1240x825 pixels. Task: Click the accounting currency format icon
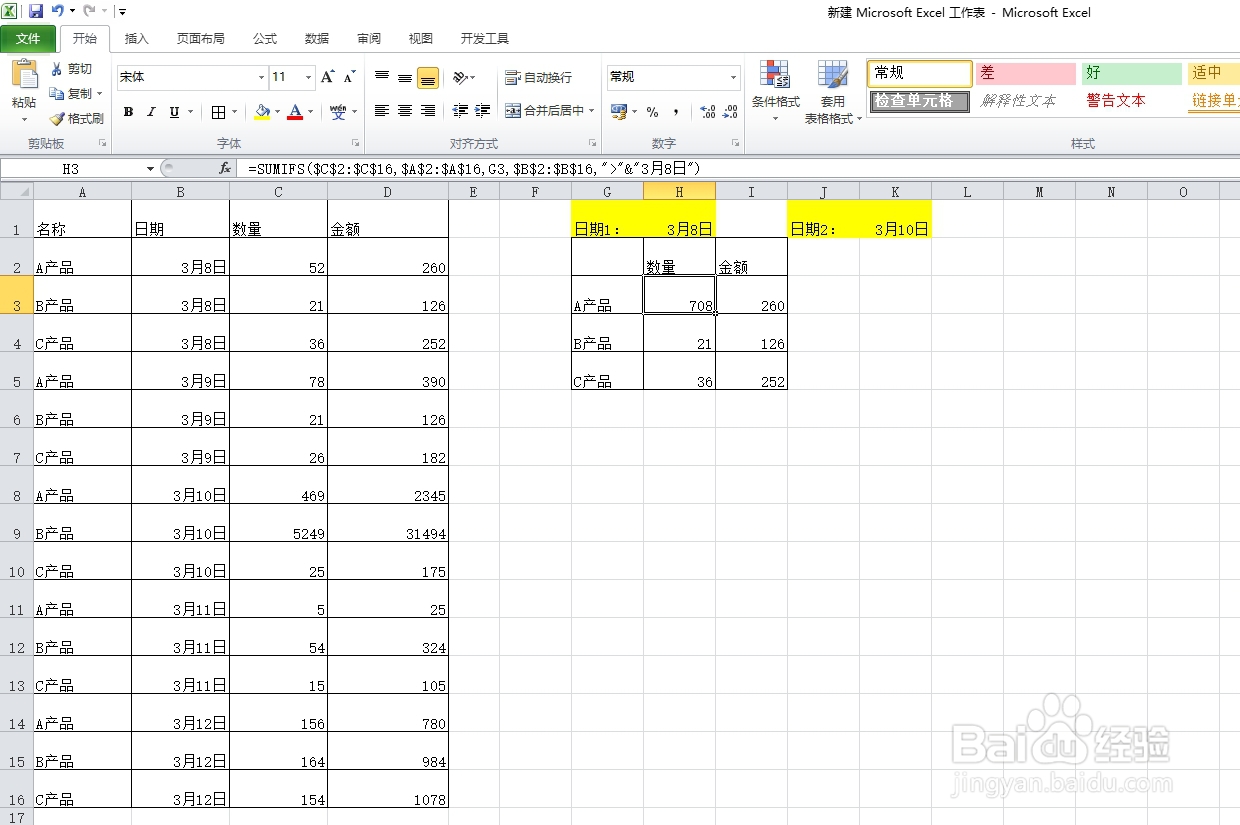(619, 112)
